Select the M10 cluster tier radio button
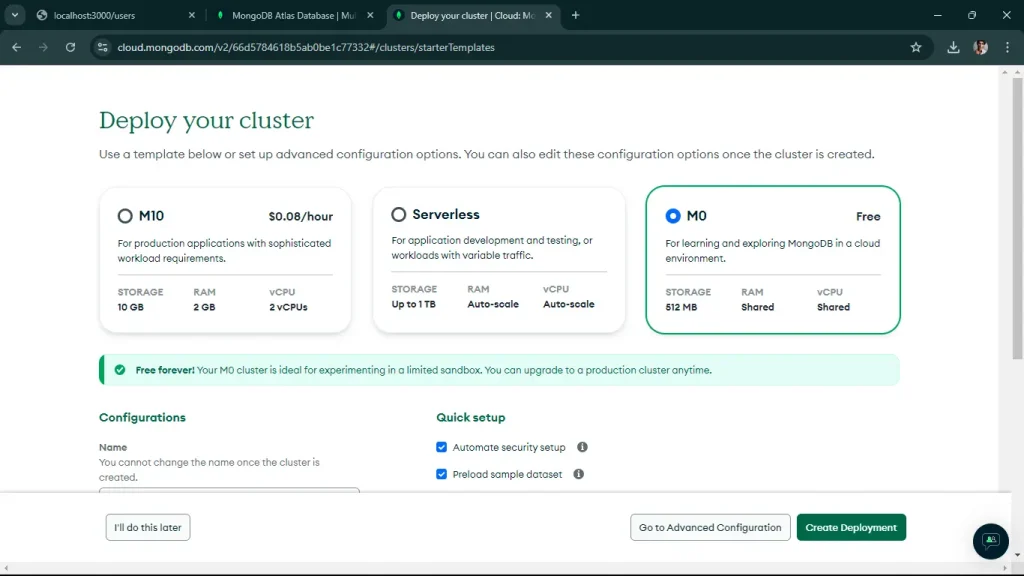 [125, 215]
